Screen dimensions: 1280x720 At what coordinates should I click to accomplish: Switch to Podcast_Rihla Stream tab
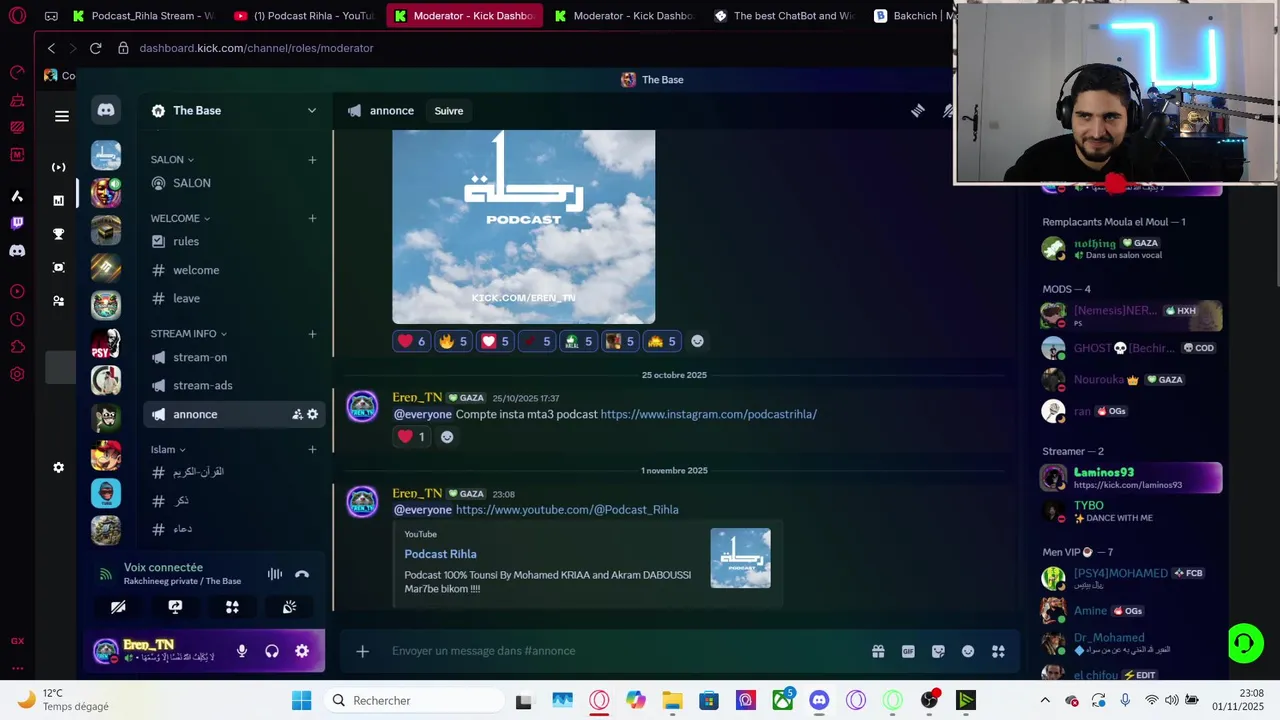click(142, 16)
